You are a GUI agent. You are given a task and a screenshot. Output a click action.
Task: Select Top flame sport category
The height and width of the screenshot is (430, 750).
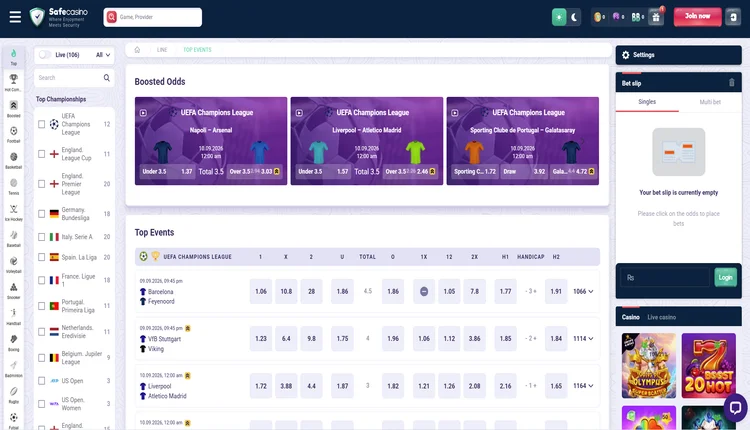[x=13, y=57]
